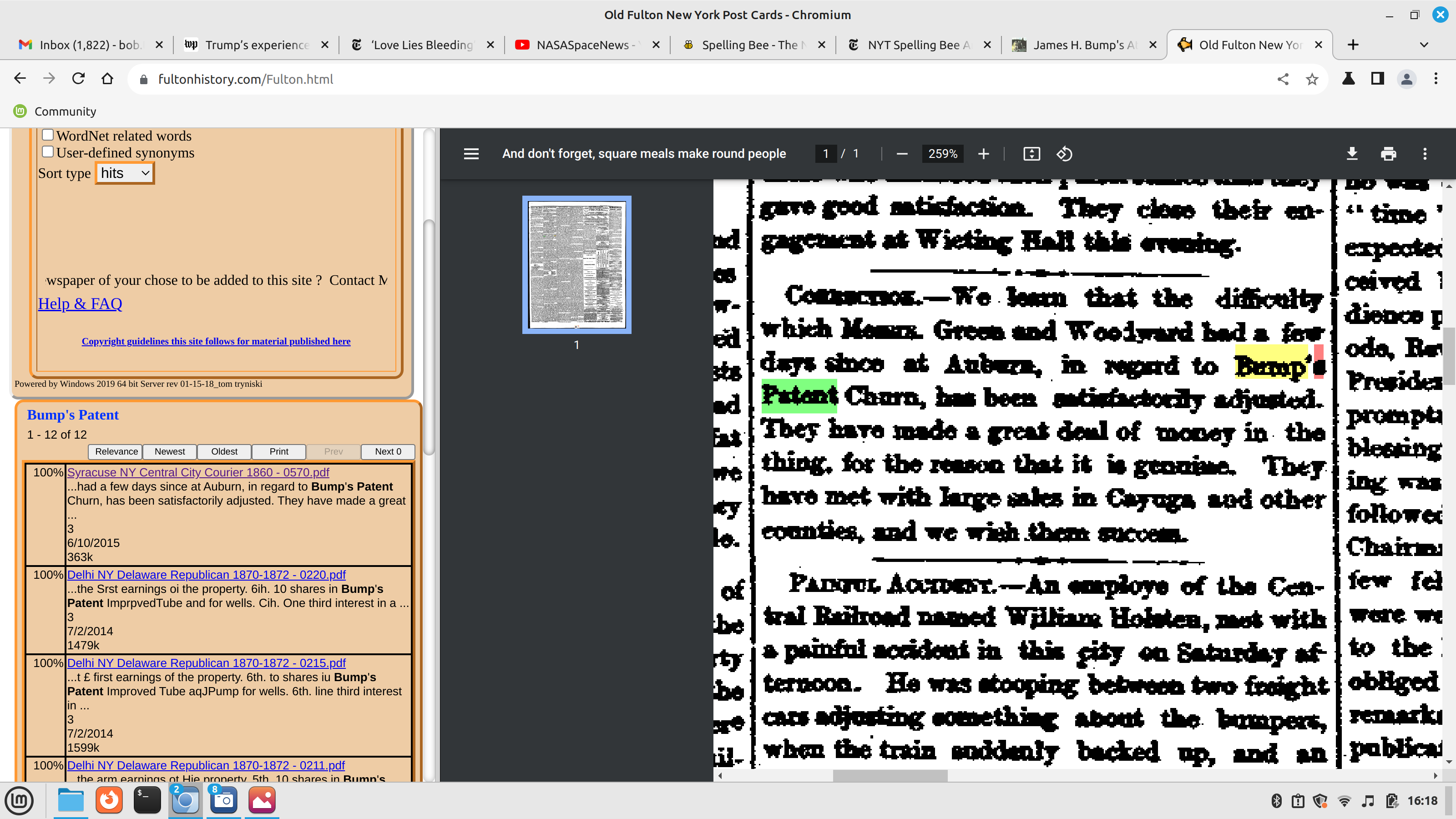This screenshot has height=819, width=1456.
Task: Sort results by Oldest
Action: tap(224, 452)
